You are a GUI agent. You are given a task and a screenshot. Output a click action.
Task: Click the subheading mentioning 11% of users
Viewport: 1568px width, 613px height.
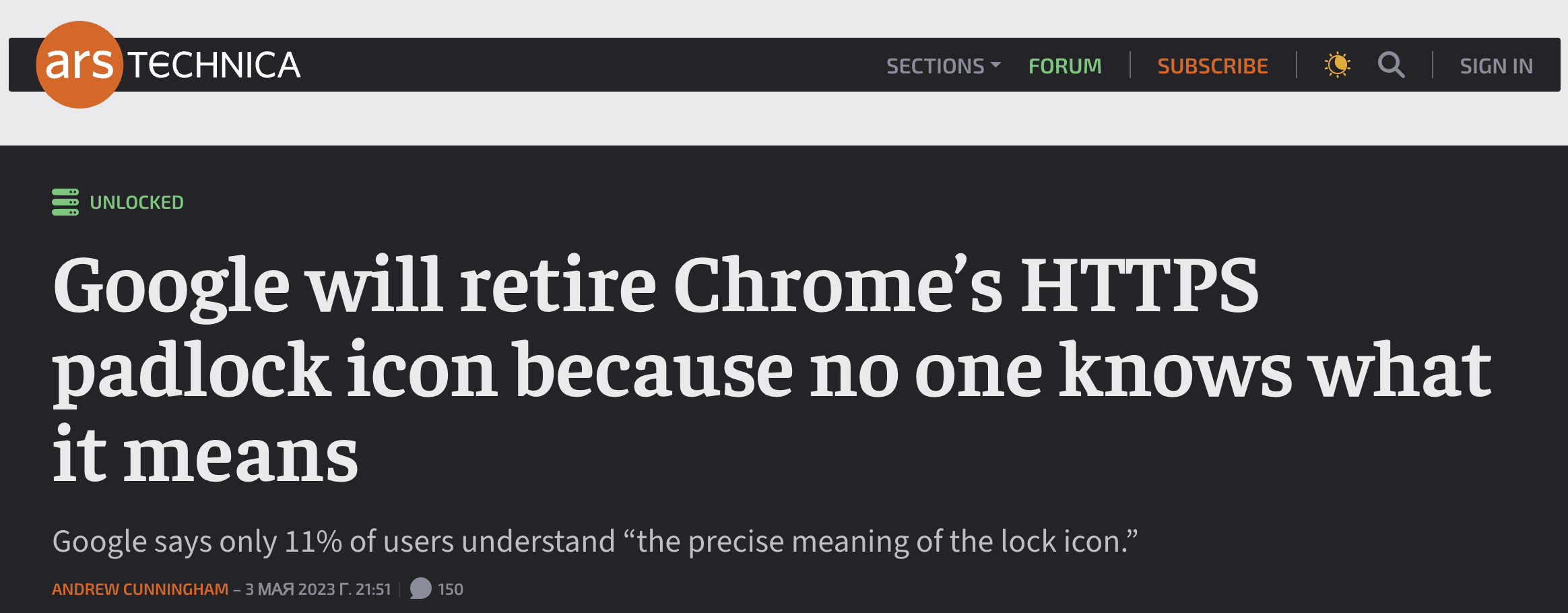pos(594,542)
